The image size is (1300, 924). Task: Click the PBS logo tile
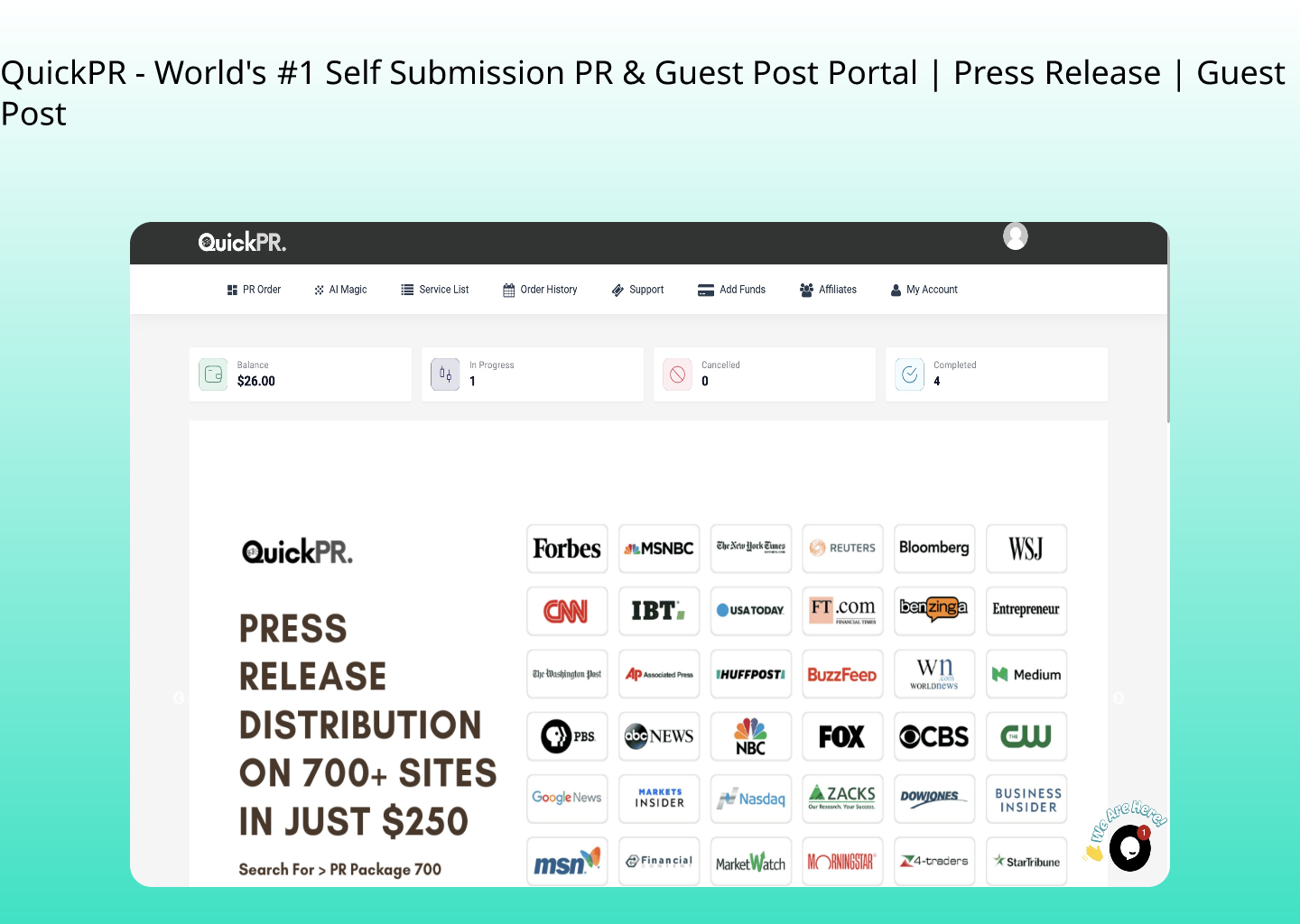[x=567, y=736]
